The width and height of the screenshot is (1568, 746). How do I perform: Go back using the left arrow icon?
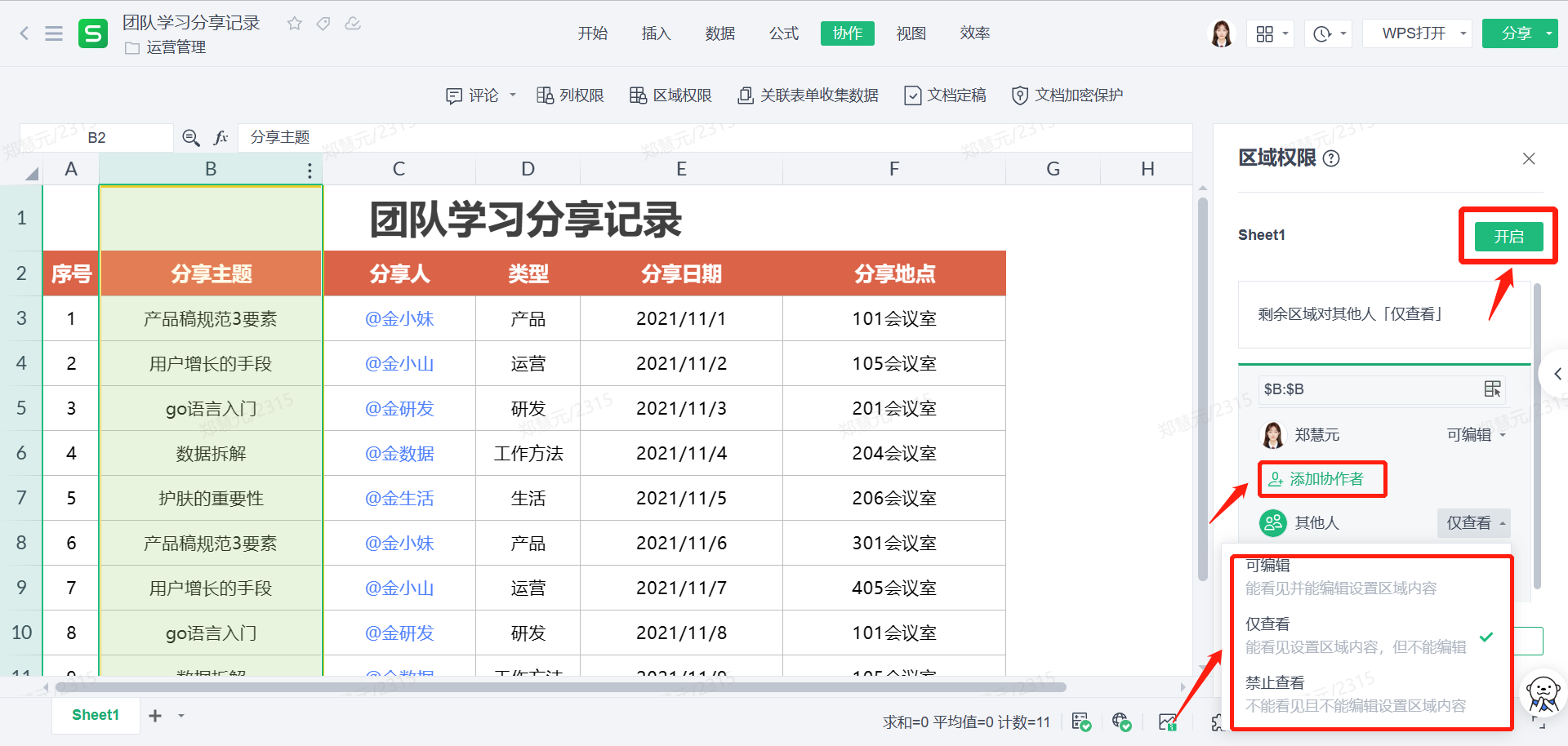click(24, 33)
